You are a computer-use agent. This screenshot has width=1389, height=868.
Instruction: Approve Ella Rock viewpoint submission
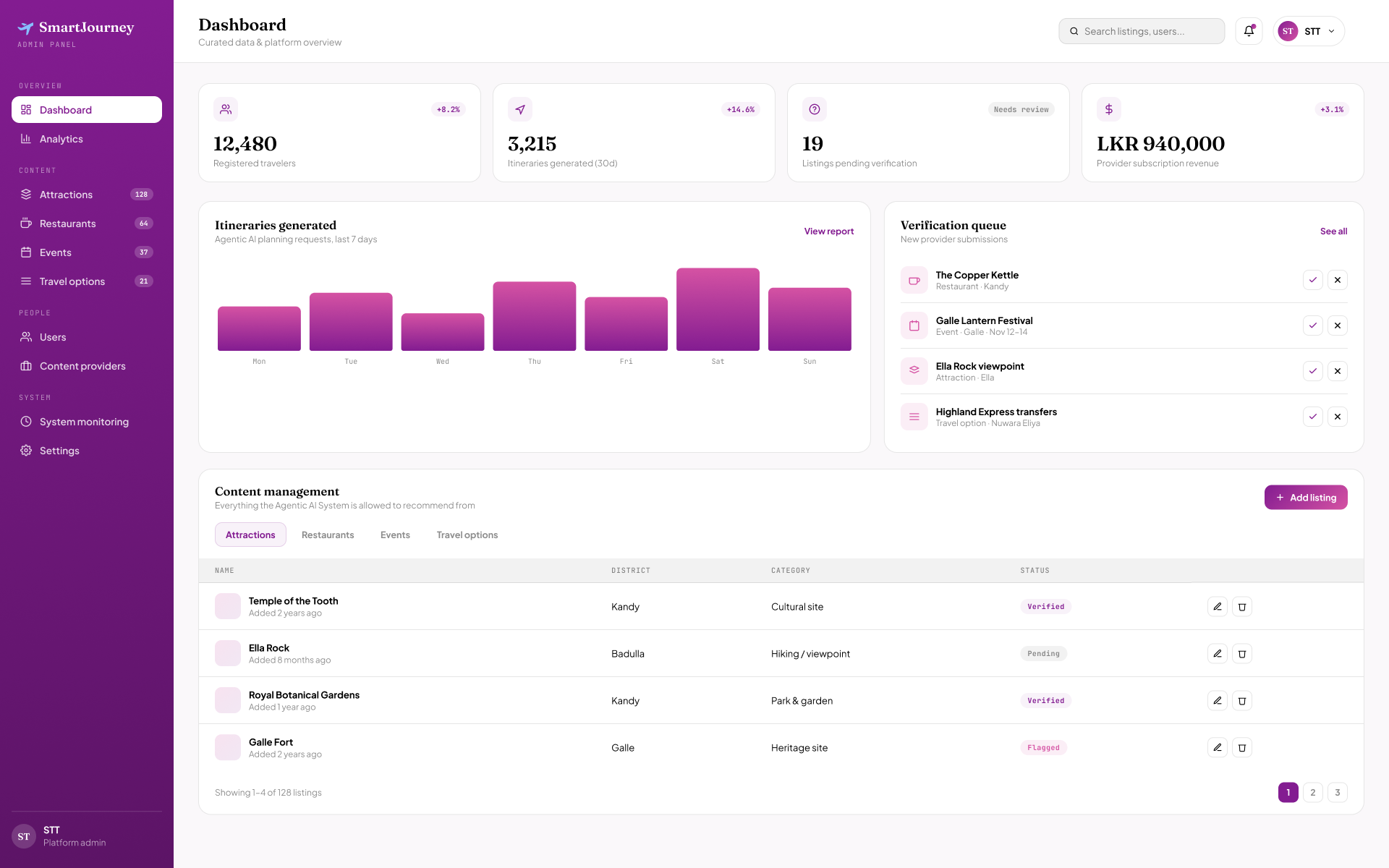(x=1312, y=371)
